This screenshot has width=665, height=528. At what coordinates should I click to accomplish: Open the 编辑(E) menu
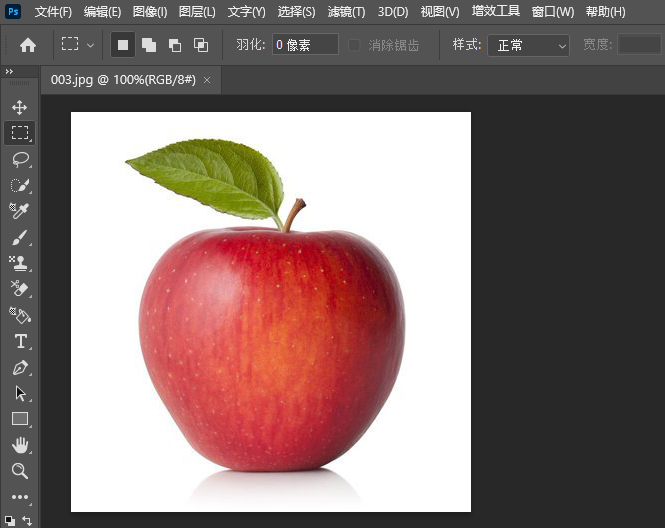pyautogui.click(x=102, y=11)
